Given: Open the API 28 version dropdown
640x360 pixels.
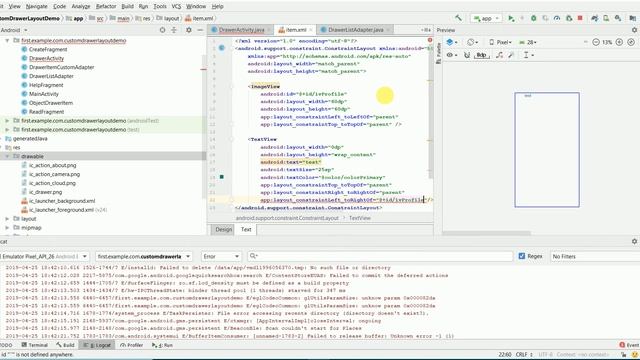Looking at the screenshot, I should (x=528, y=42).
